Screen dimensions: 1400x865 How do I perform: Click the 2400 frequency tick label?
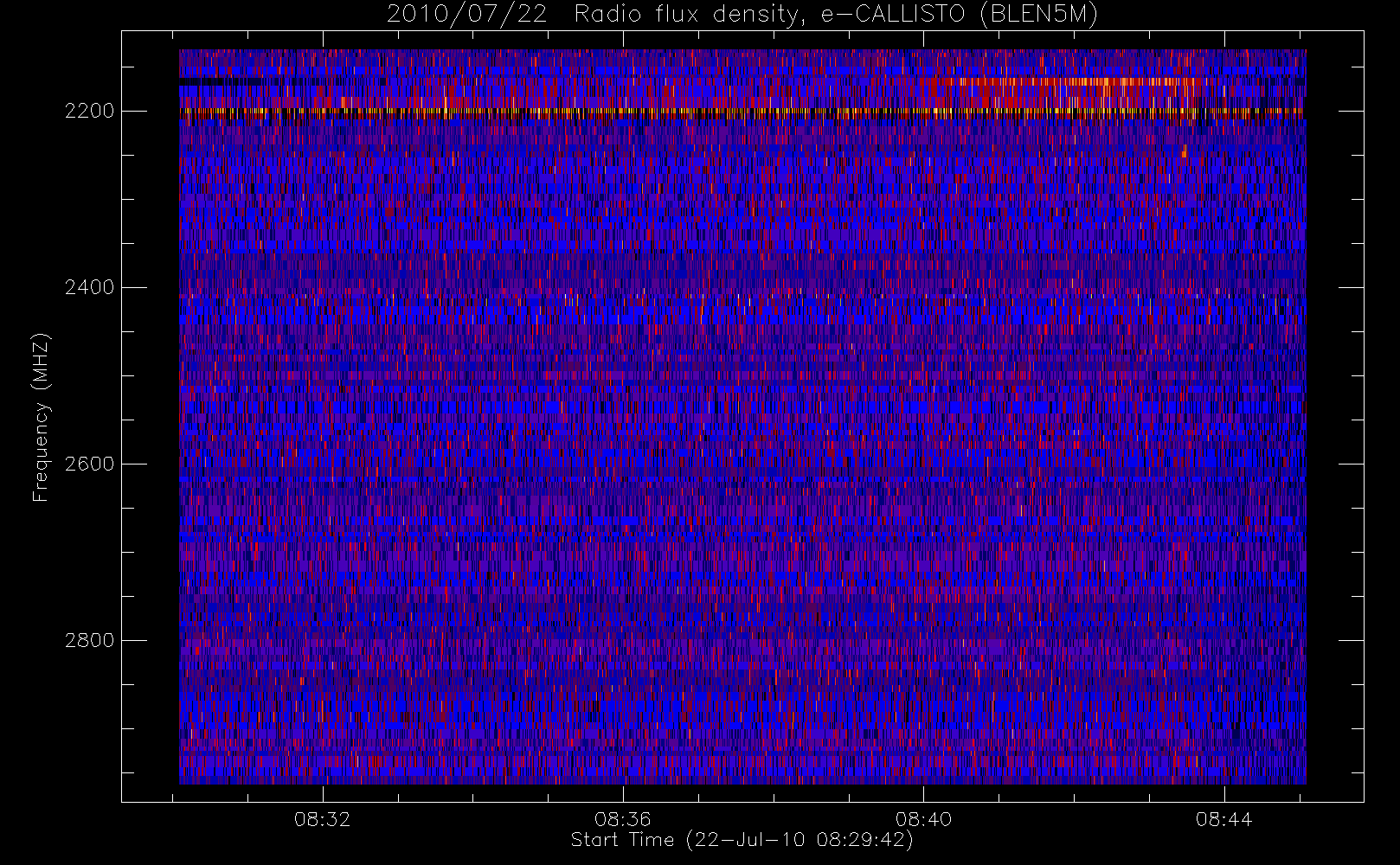pyautogui.click(x=89, y=287)
